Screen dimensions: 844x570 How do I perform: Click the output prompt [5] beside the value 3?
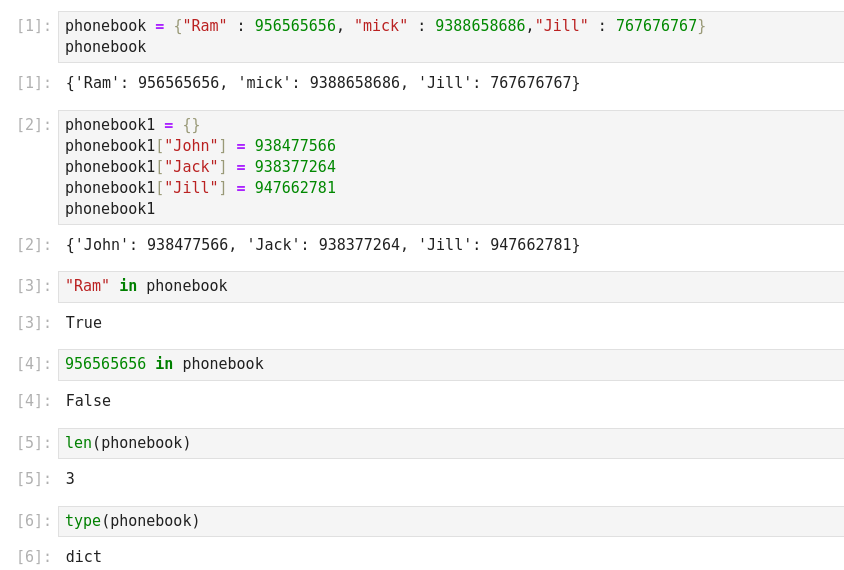(33, 479)
